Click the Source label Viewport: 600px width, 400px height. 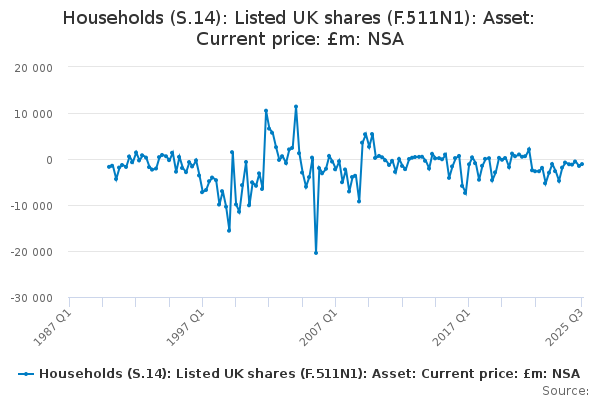(x=565, y=390)
